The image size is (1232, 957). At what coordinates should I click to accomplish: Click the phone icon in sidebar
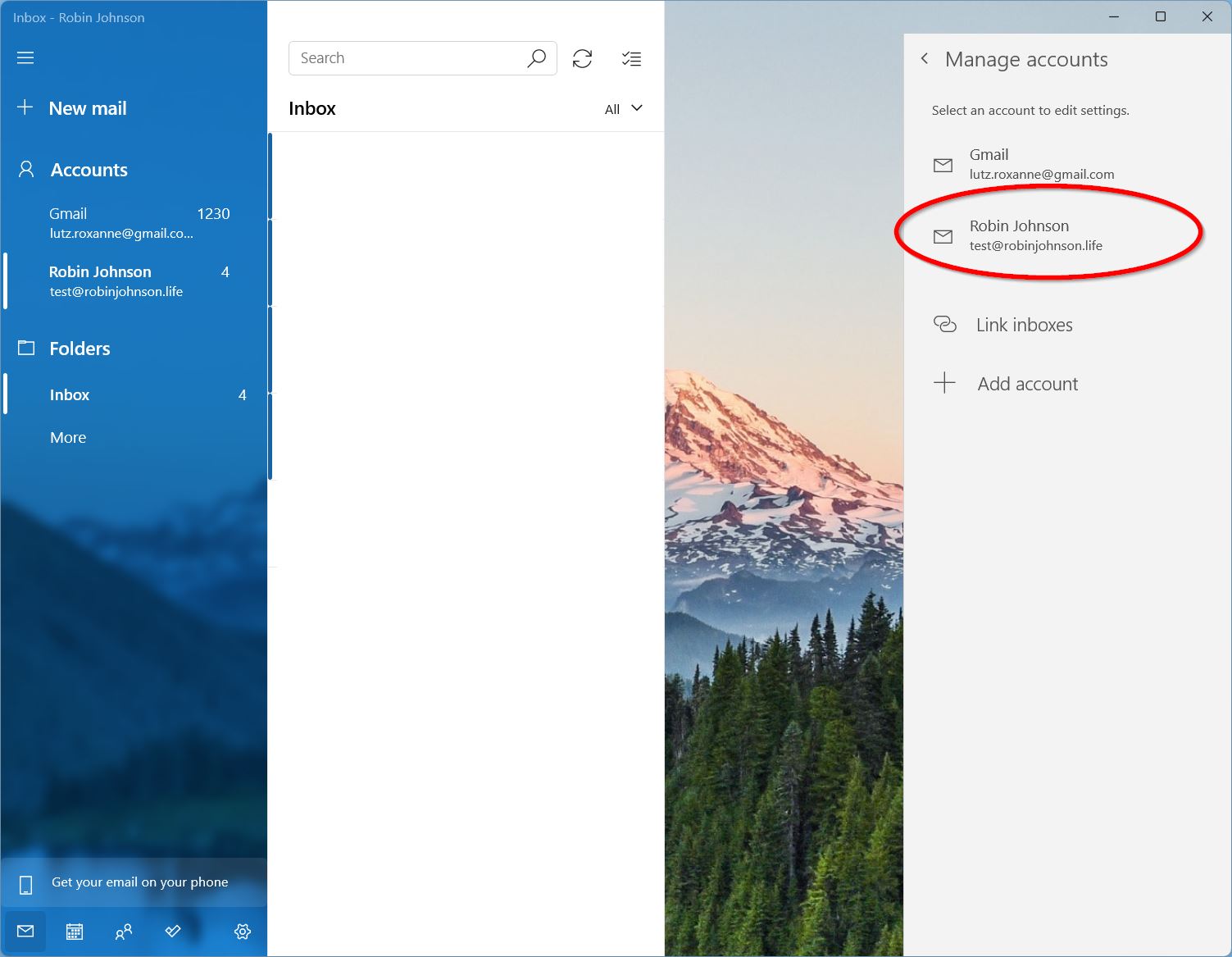click(25, 884)
